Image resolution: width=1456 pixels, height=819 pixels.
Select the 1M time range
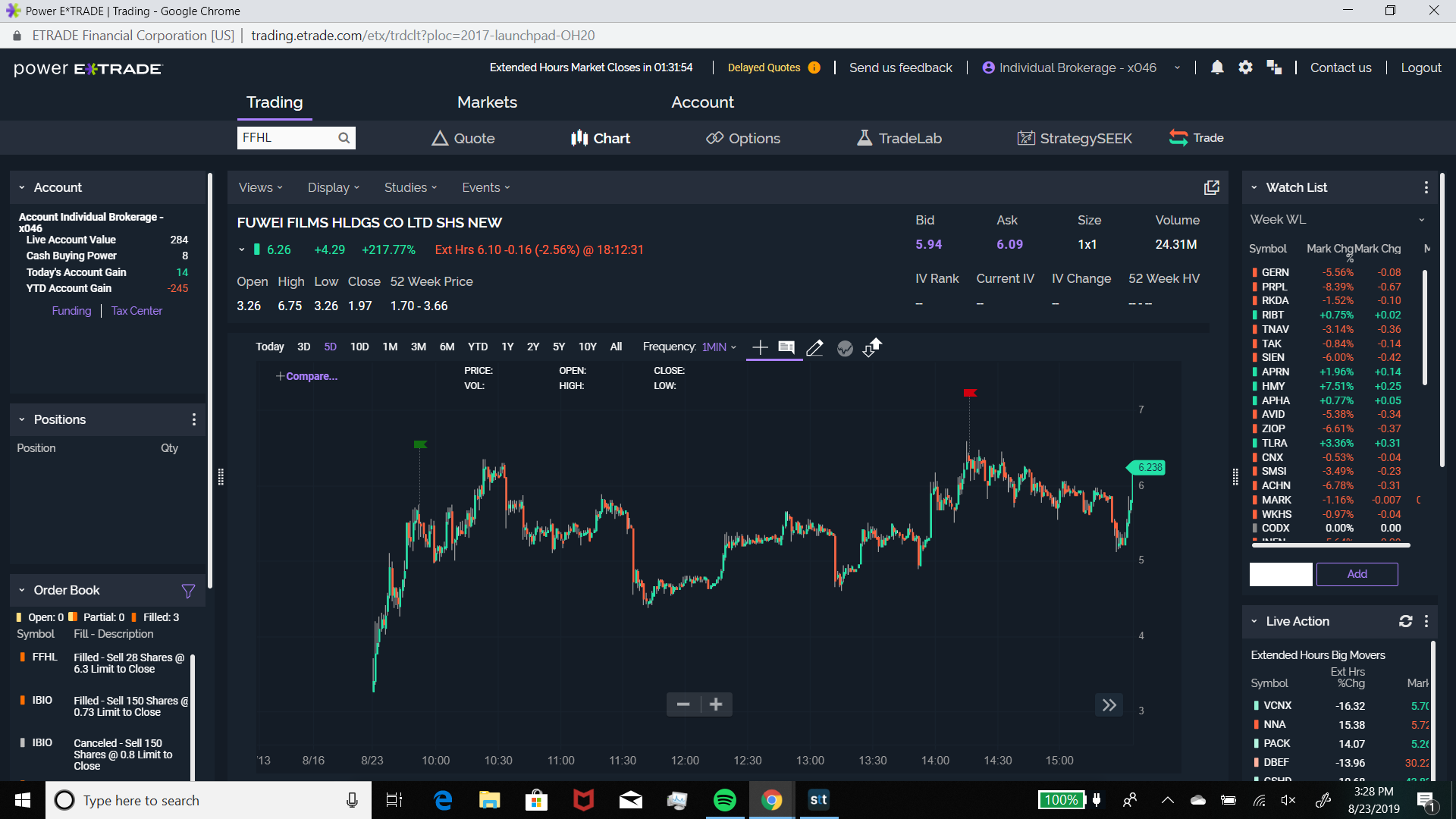(x=390, y=347)
